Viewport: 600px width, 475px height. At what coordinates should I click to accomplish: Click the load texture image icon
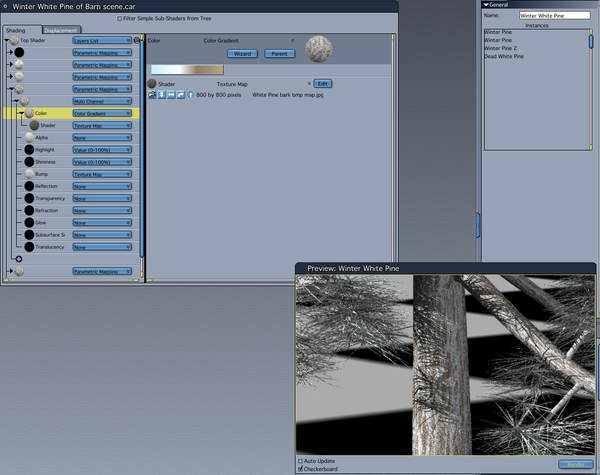click(152, 95)
